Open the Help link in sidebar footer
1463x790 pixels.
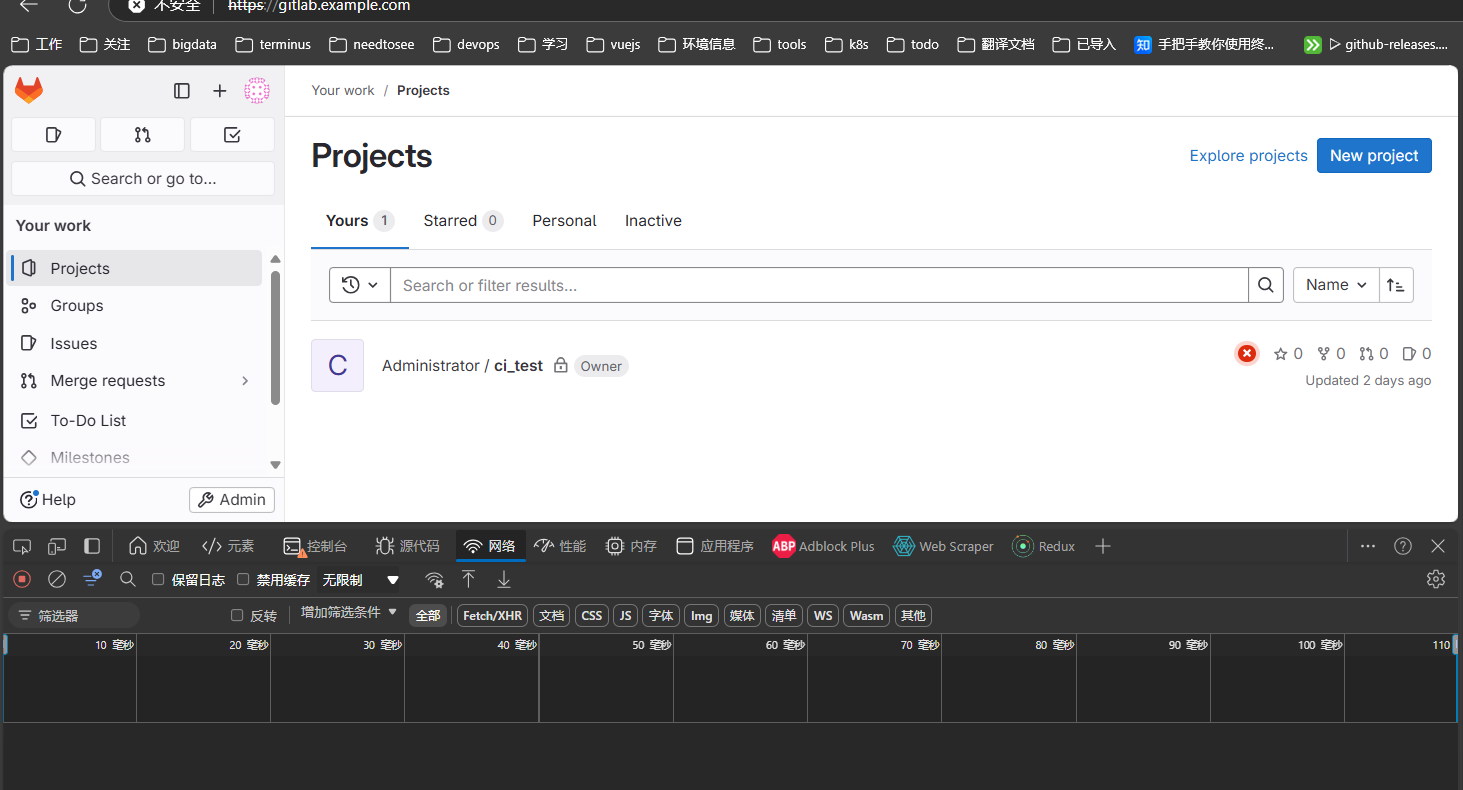coord(48,499)
